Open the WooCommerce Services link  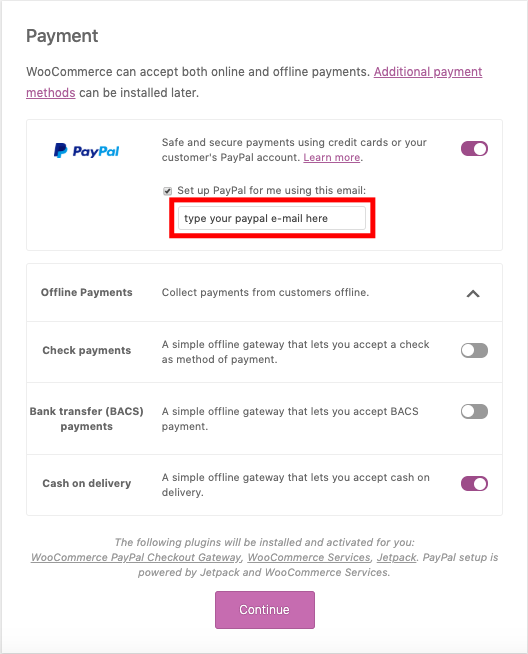[309, 557]
